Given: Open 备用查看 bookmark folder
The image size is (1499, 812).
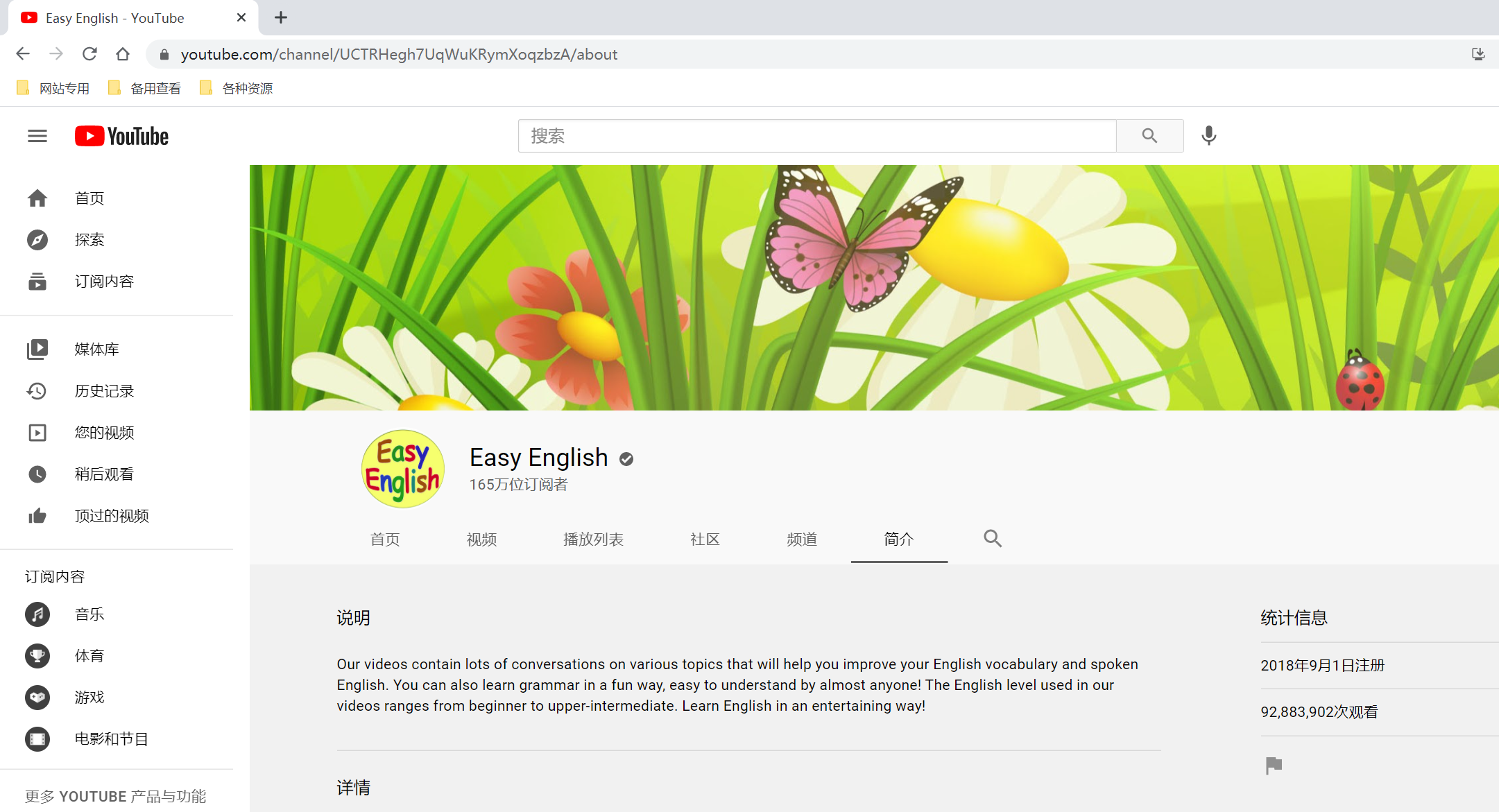Looking at the screenshot, I should click(x=145, y=88).
